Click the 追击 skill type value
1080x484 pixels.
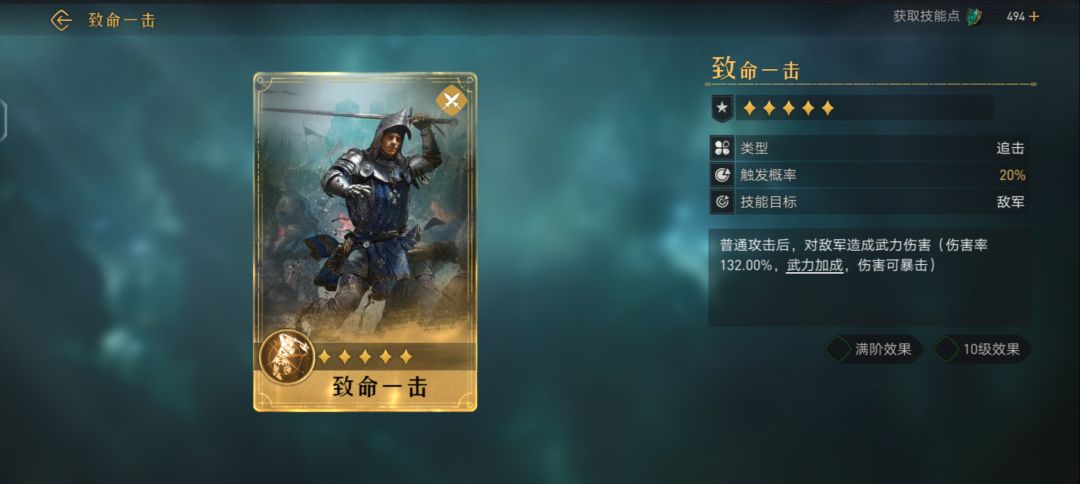pyautogui.click(x=1010, y=148)
